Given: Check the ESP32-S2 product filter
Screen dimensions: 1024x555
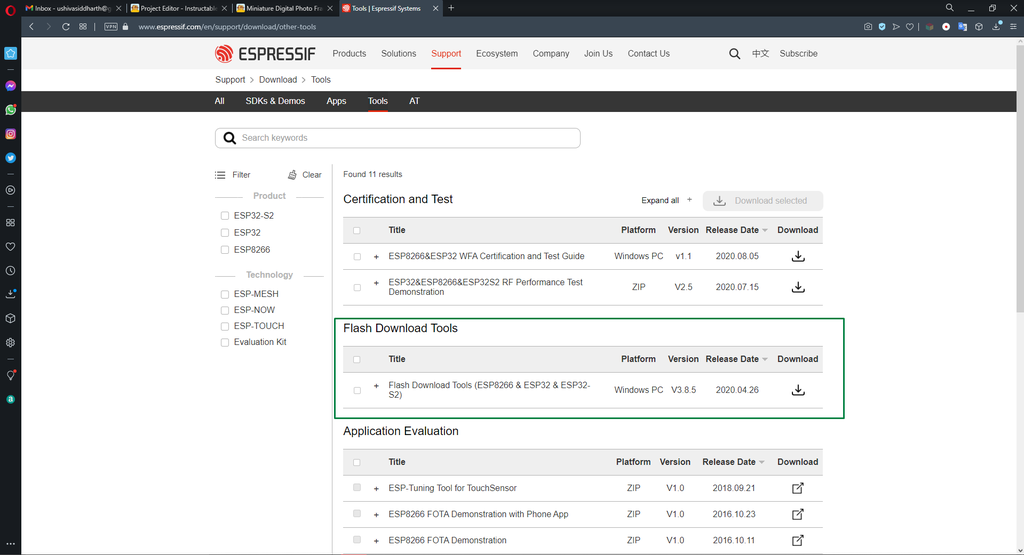Looking at the screenshot, I should click(x=225, y=216).
